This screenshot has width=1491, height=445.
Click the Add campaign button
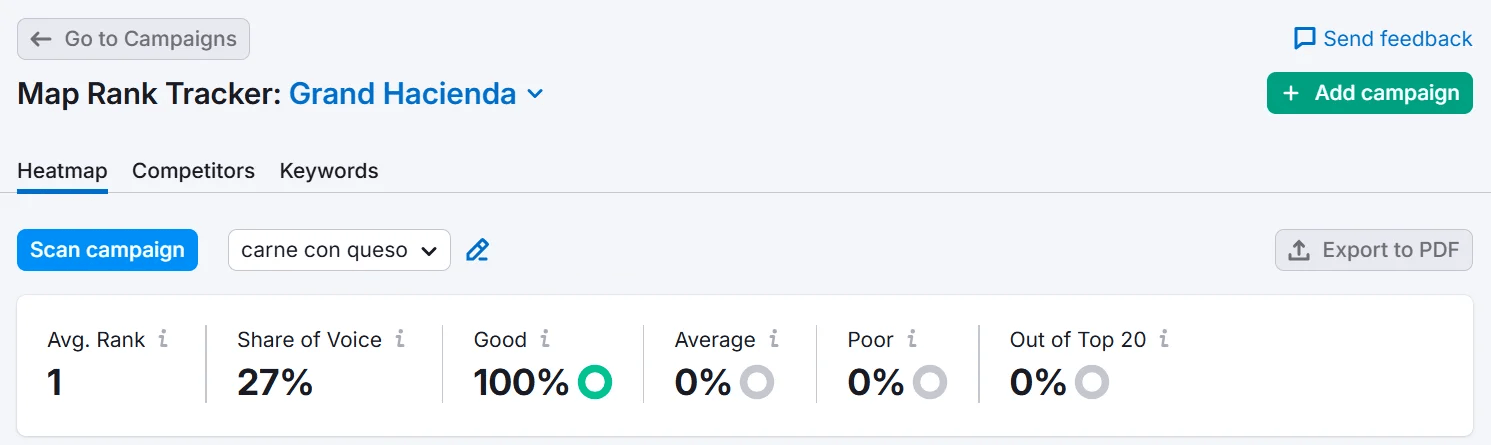point(1369,93)
